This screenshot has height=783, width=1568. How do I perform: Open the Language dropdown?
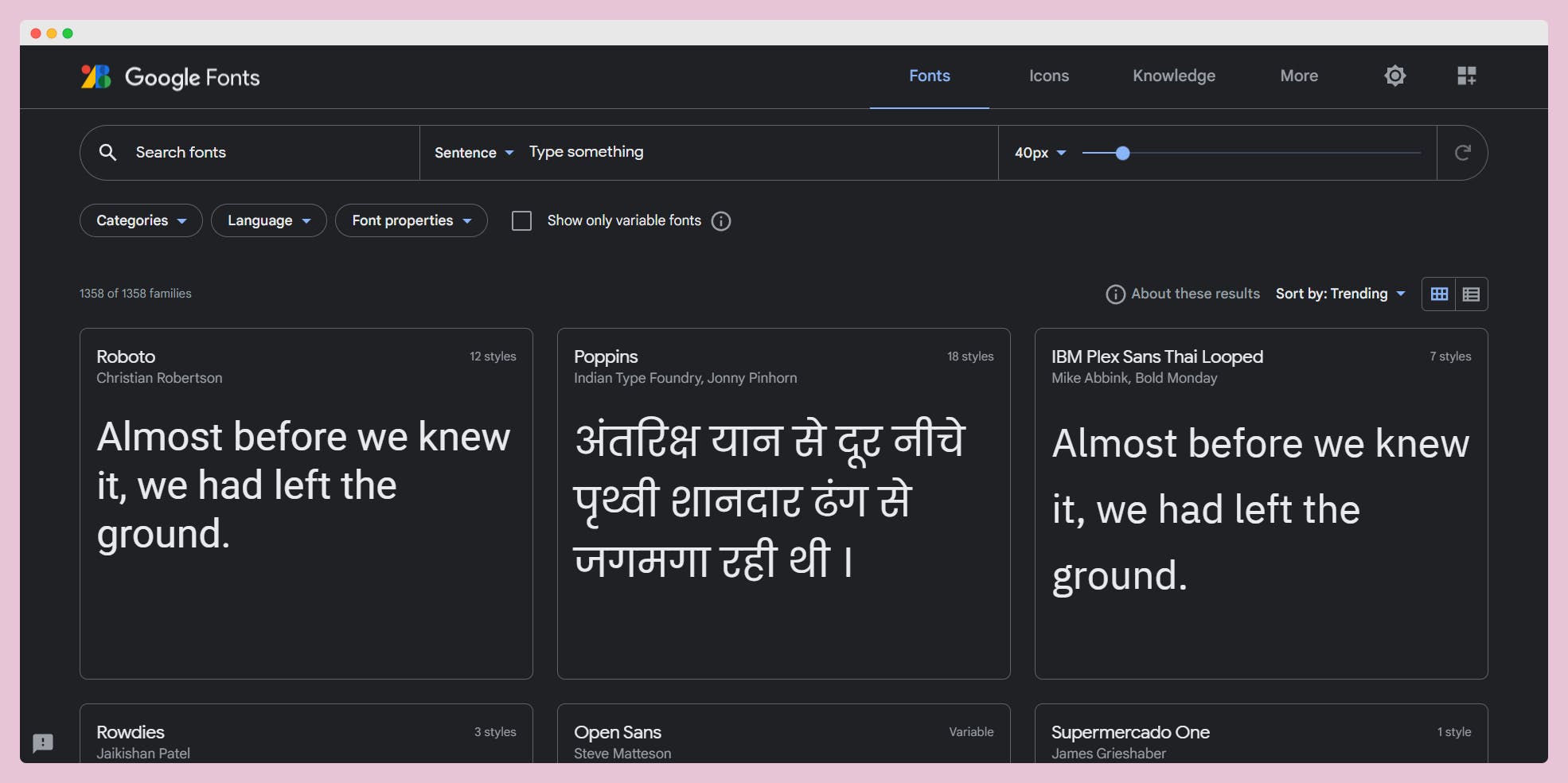[269, 220]
